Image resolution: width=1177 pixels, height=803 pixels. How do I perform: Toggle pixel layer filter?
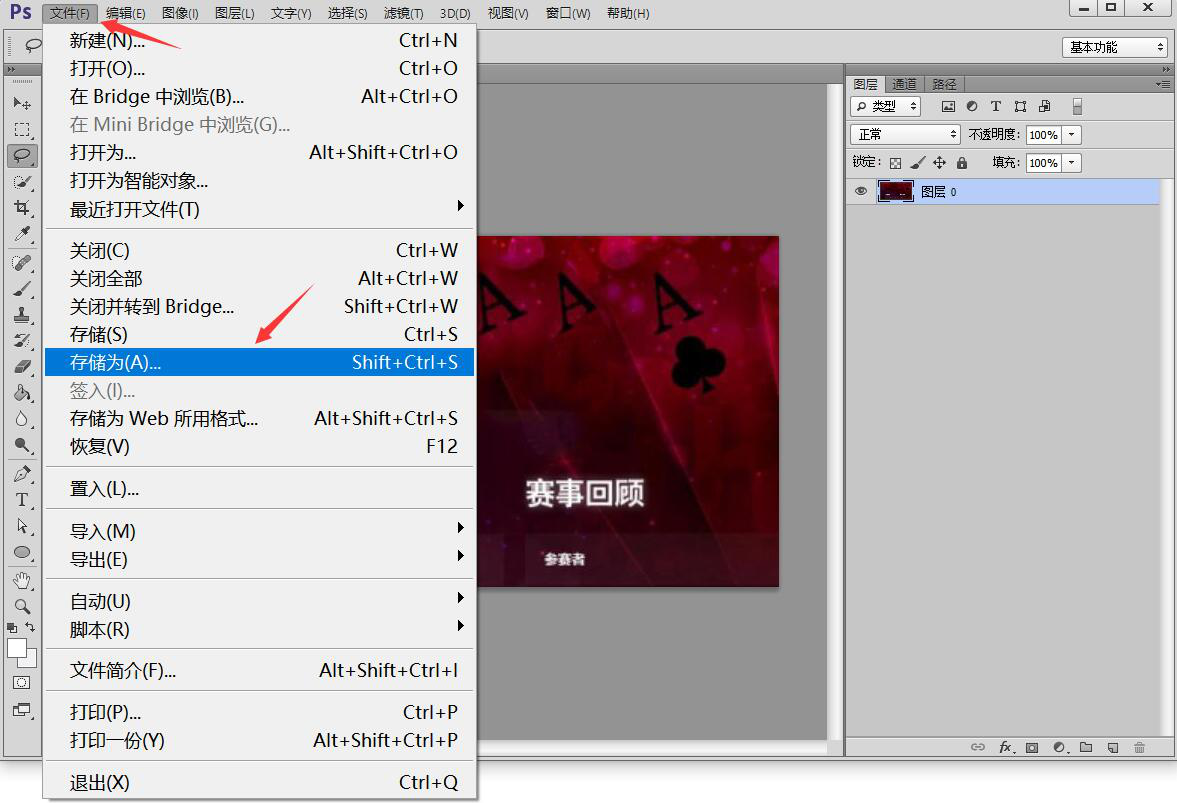tap(949, 107)
